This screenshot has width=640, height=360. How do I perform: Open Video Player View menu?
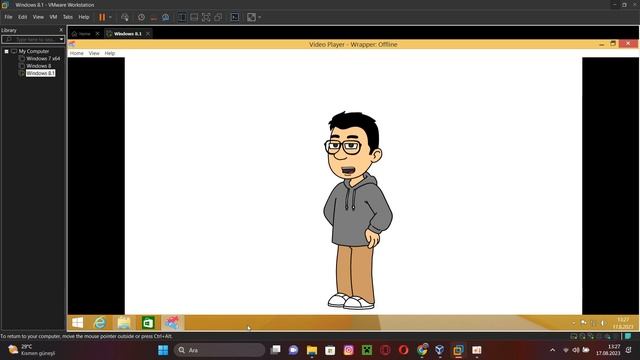pos(94,53)
